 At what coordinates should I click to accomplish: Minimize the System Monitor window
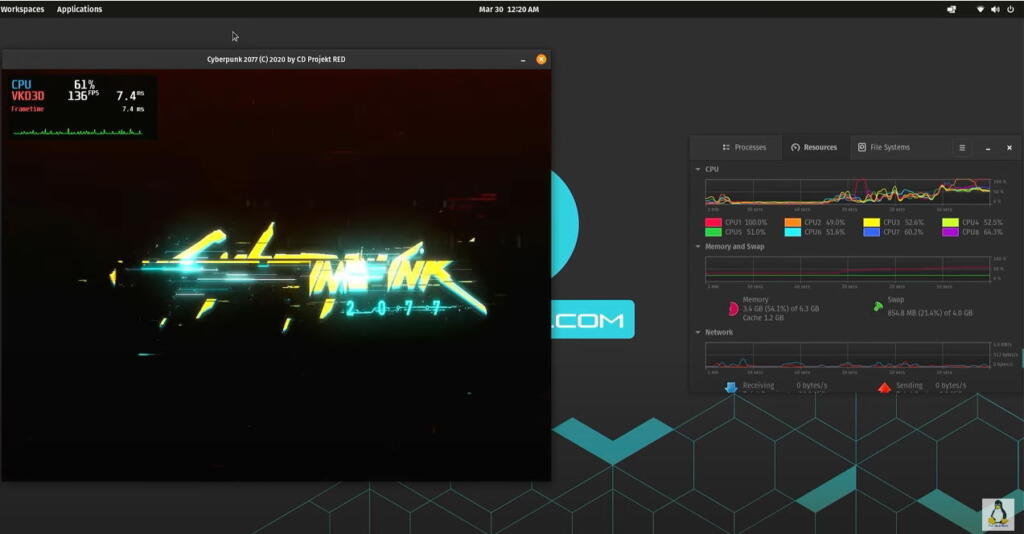988,148
